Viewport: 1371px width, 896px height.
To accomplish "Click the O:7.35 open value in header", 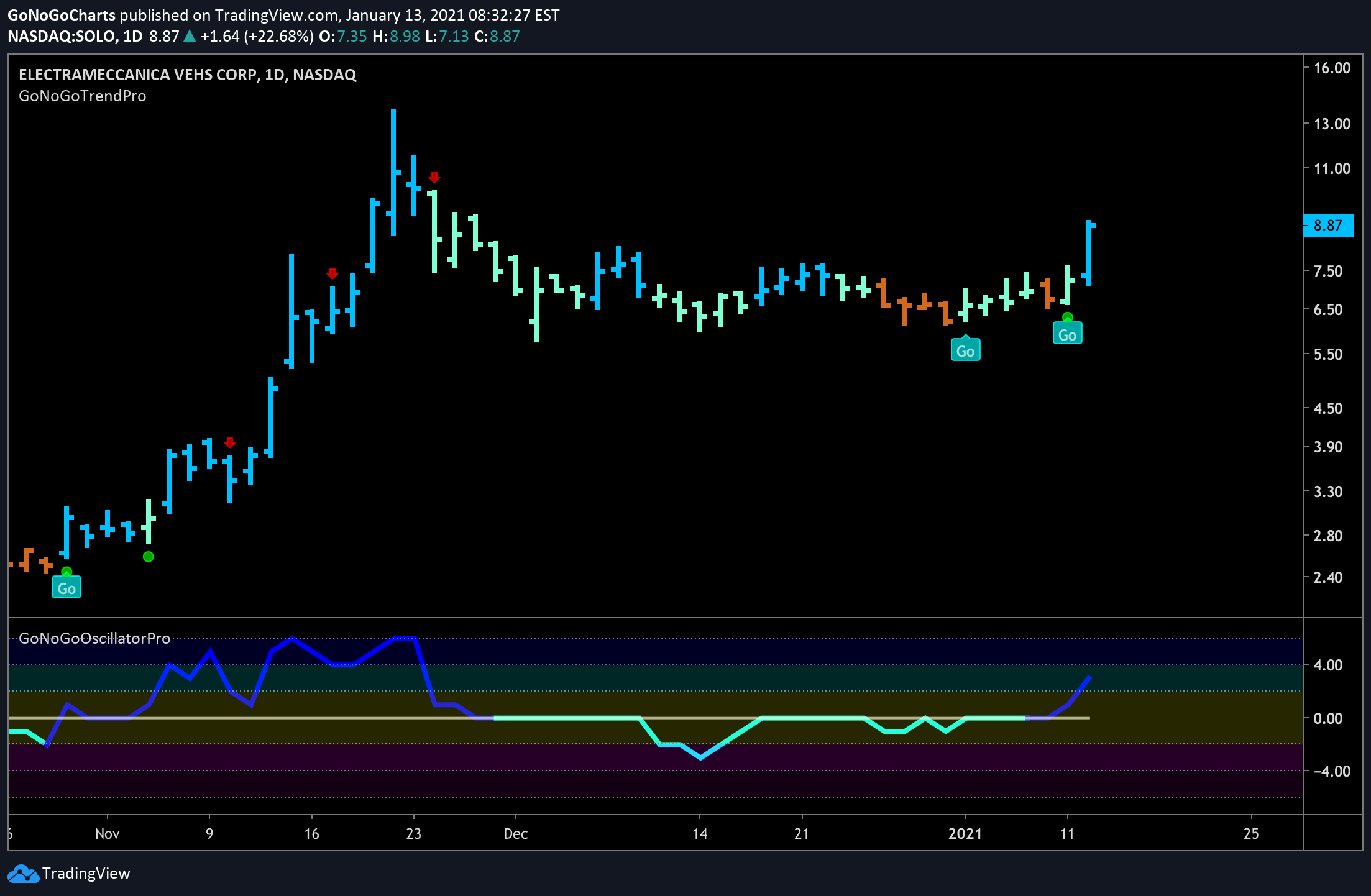I will click(343, 36).
